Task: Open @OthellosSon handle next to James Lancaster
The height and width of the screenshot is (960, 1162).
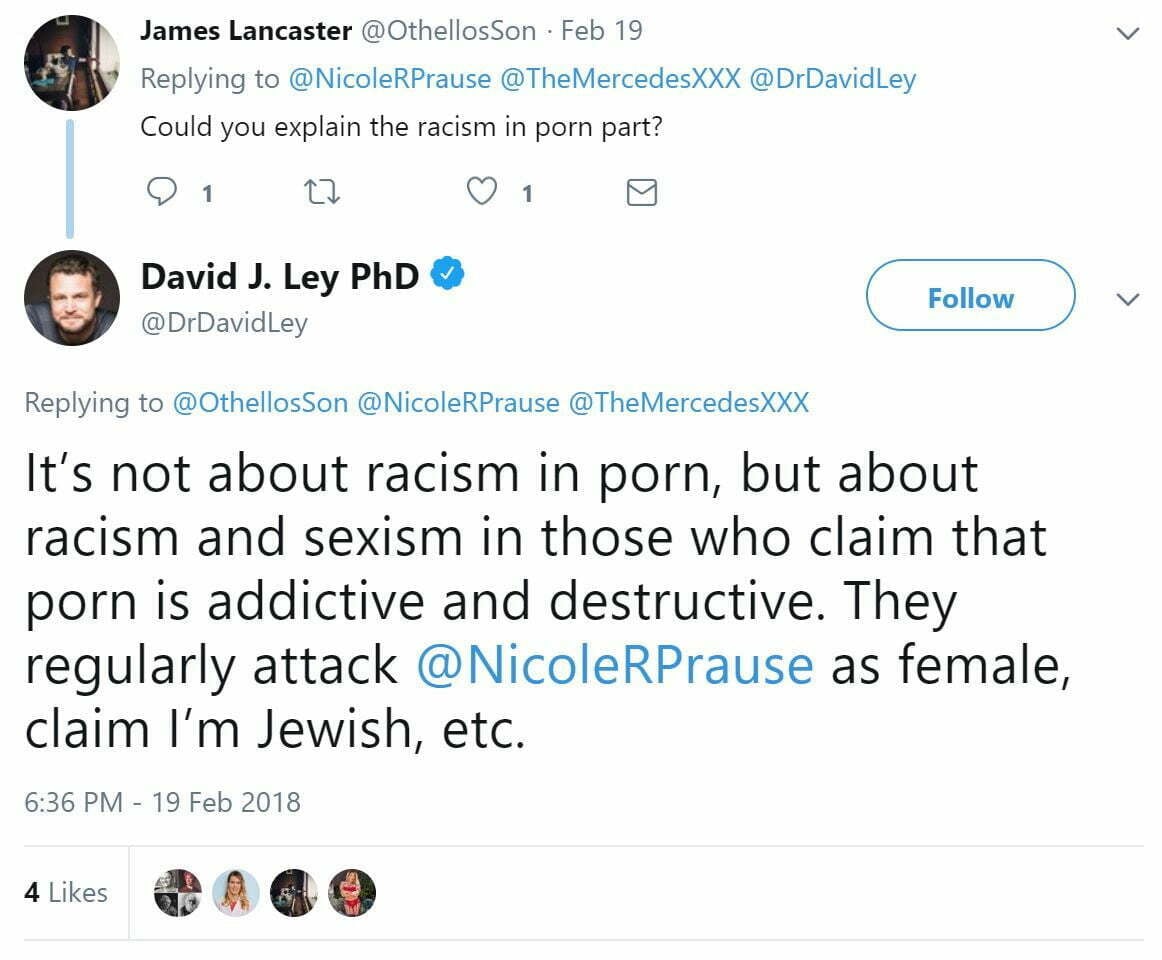Action: 448,31
